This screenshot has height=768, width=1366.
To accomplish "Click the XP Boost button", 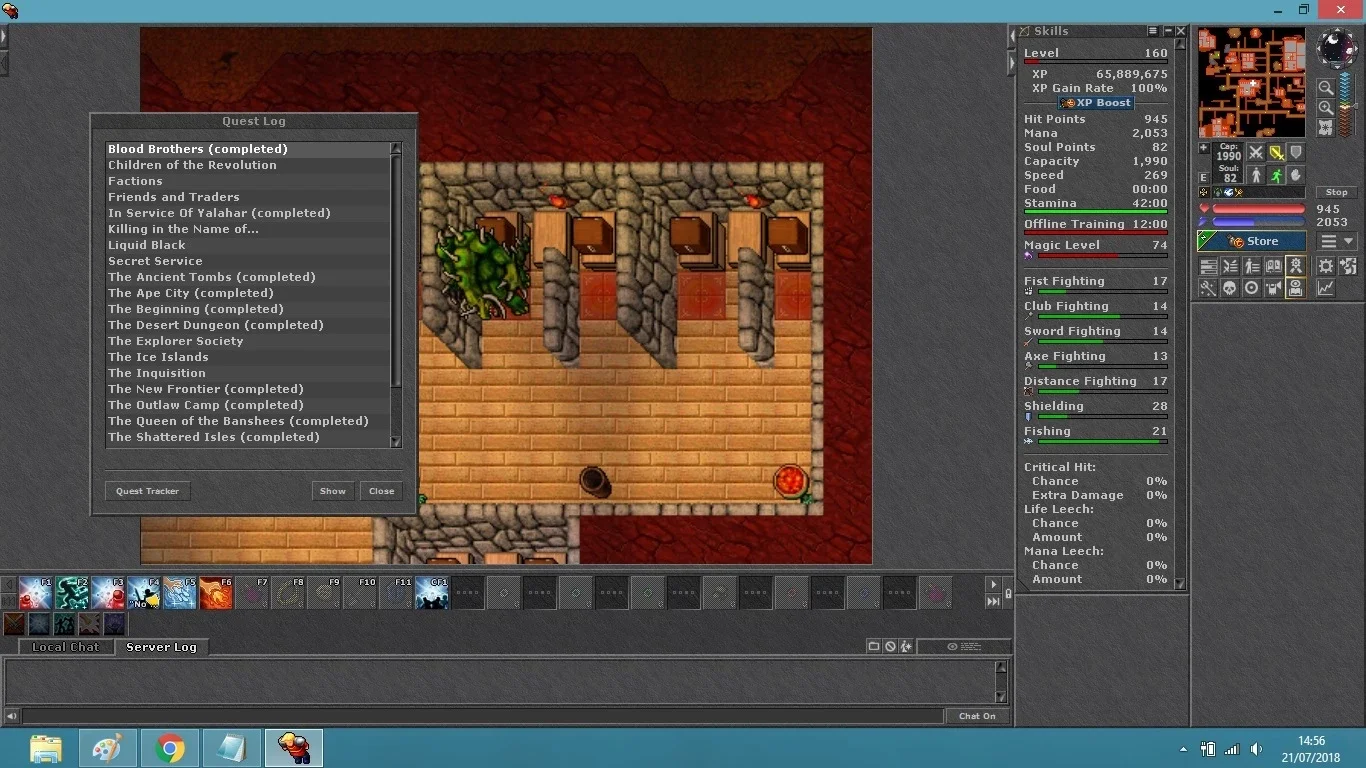I will pyautogui.click(x=1096, y=103).
